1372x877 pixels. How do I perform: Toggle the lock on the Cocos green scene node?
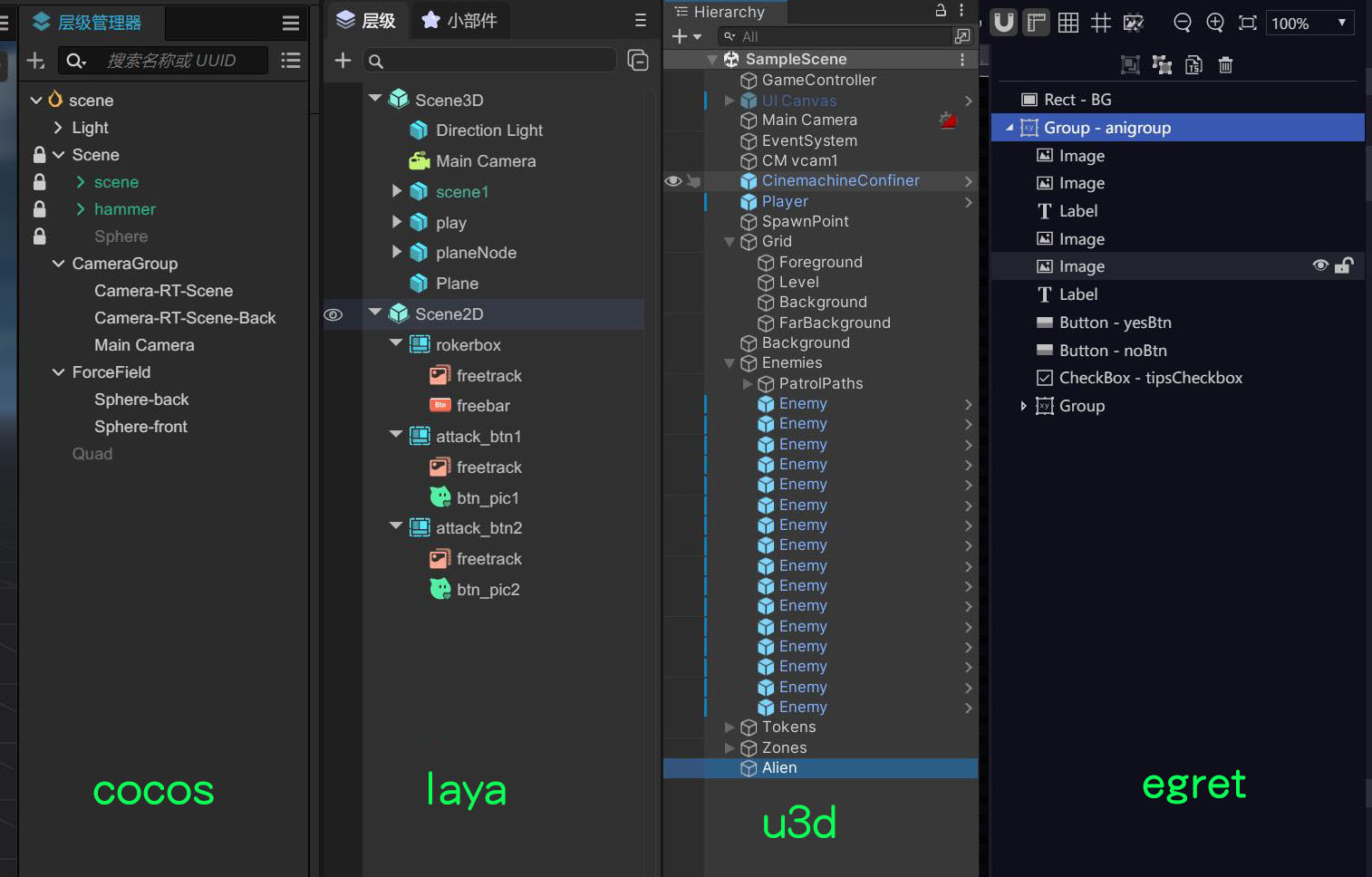click(39, 182)
